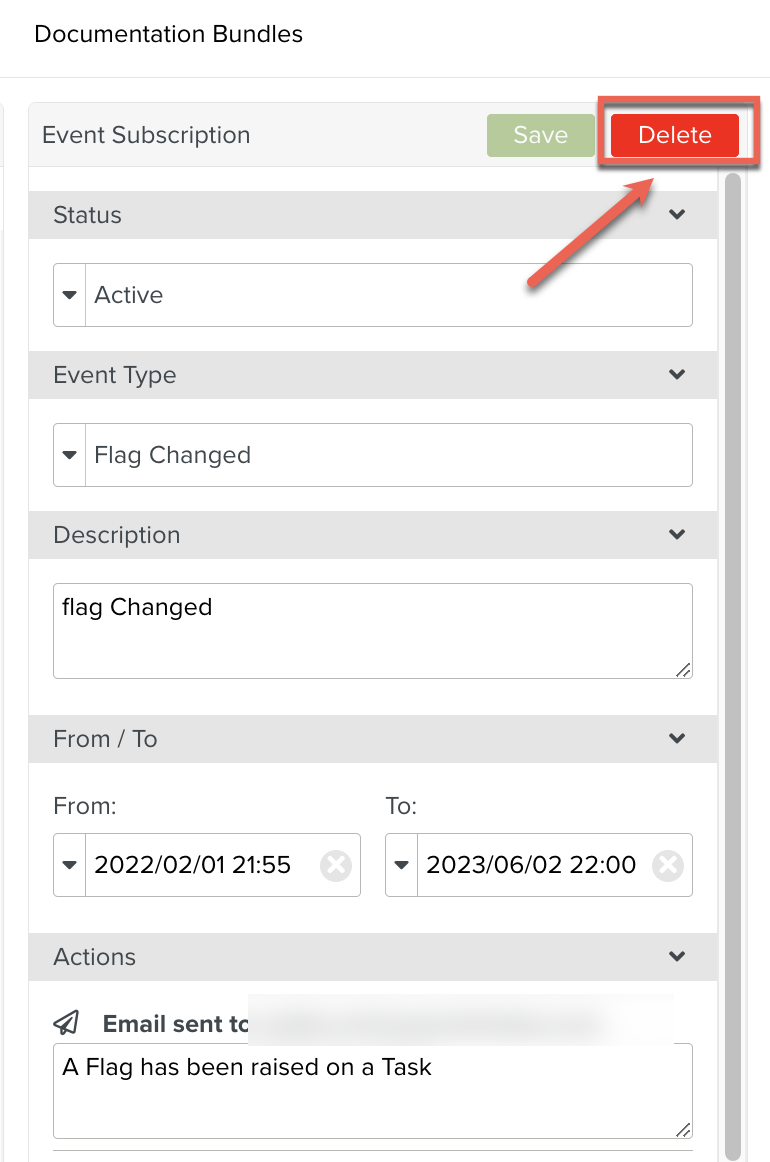The height and width of the screenshot is (1162, 770).
Task: Click the From date field 2022/02/01 21:55
Action: 200,865
